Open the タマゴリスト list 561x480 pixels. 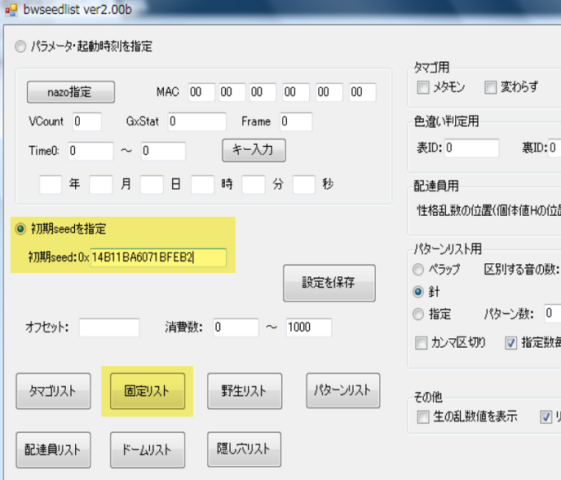(x=53, y=391)
